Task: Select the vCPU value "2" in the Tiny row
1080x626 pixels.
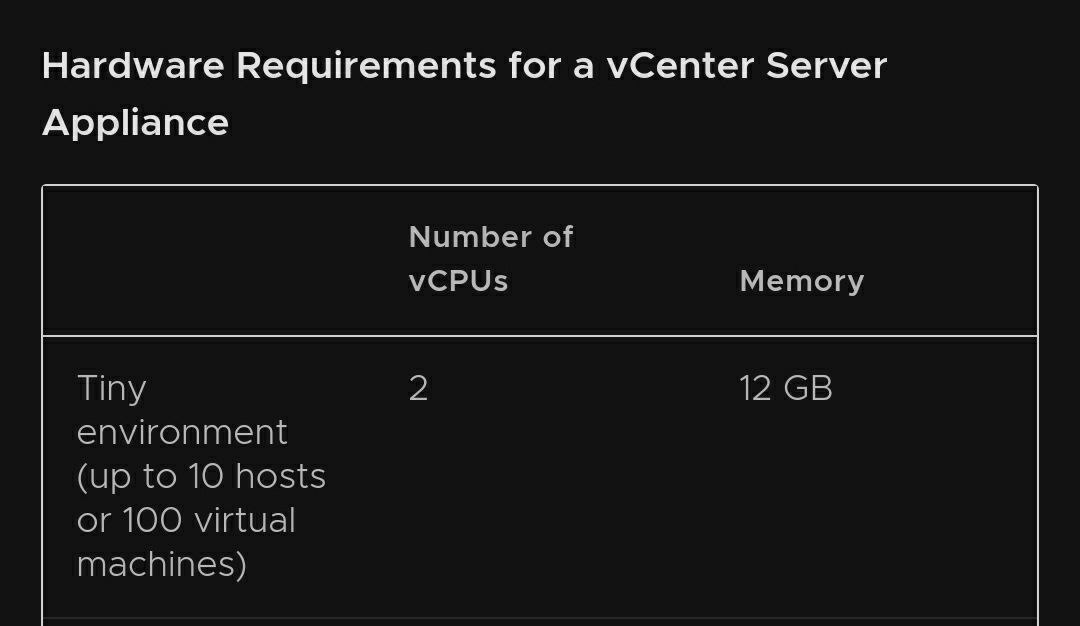Action: 418,388
